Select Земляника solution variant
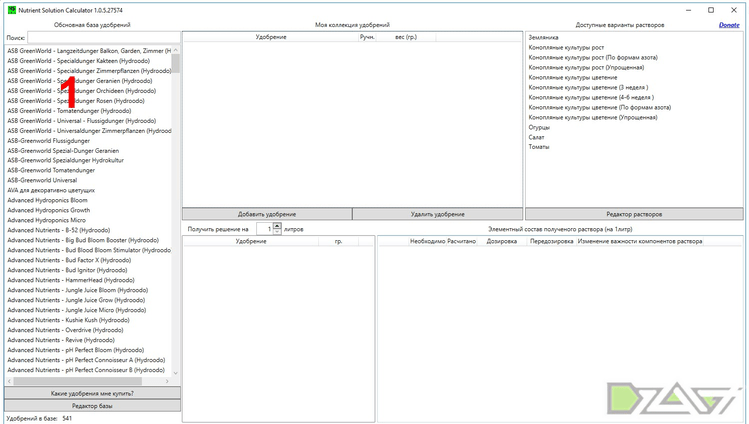This screenshot has height=424, width=749. (x=543, y=37)
